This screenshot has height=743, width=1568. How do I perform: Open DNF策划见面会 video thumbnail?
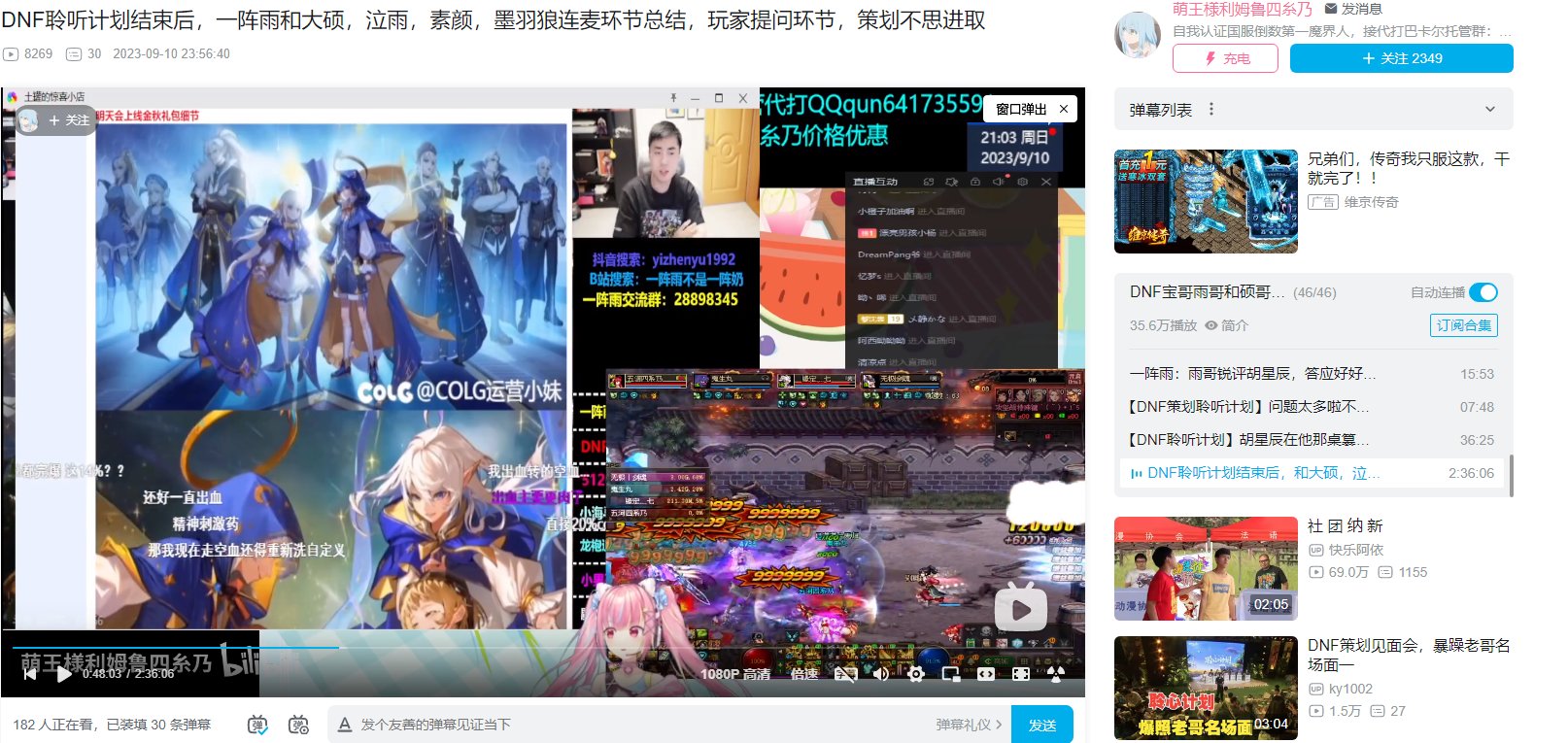coord(1206,688)
